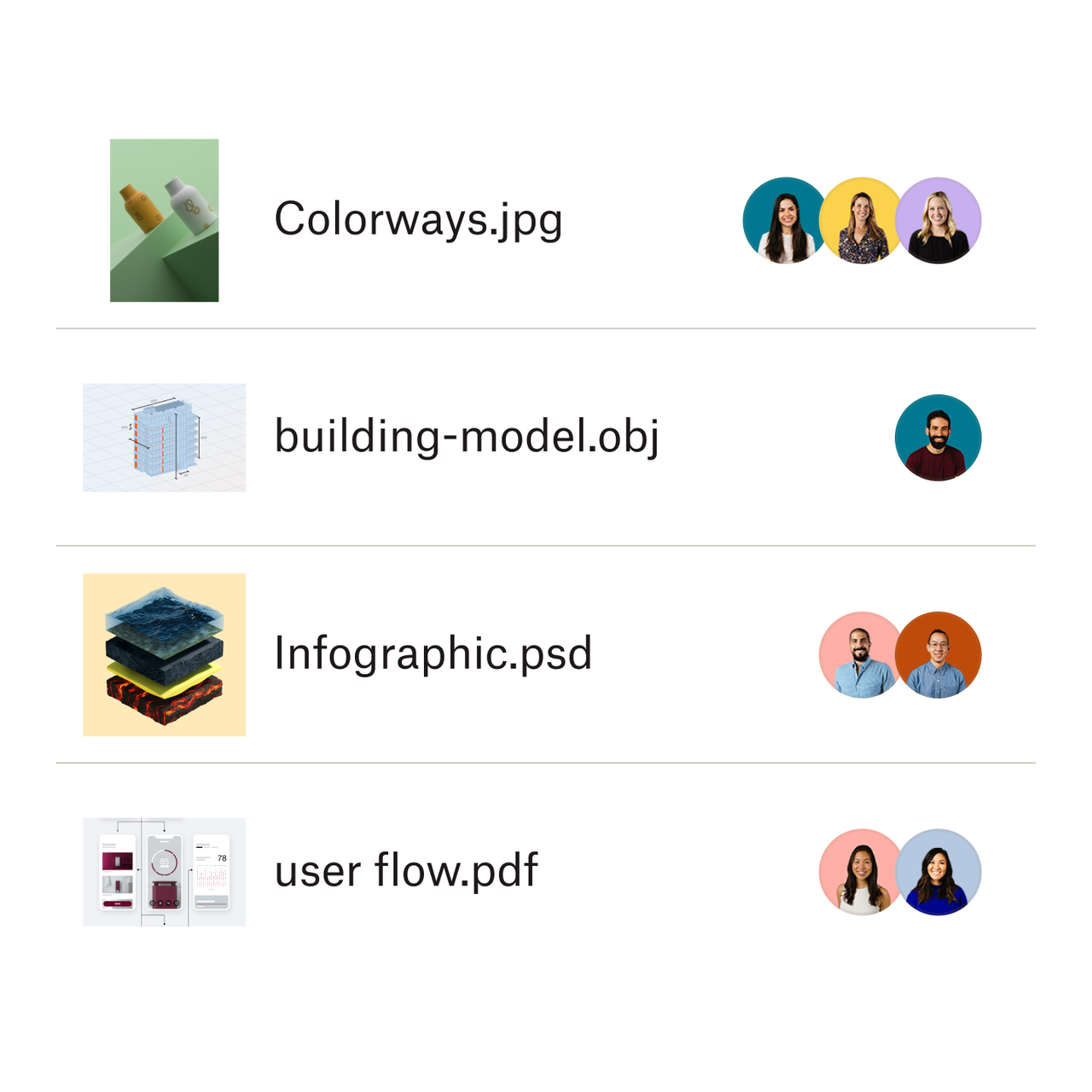Screen dimensions: 1092x1092
Task: Click the middle phone screen in user flow thumbnail
Action: [x=164, y=870]
